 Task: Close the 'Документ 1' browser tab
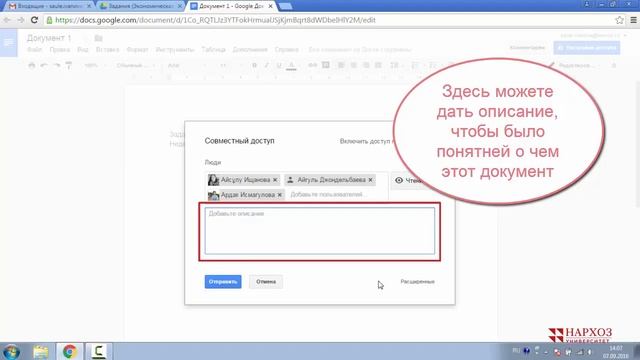(x=270, y=6)
